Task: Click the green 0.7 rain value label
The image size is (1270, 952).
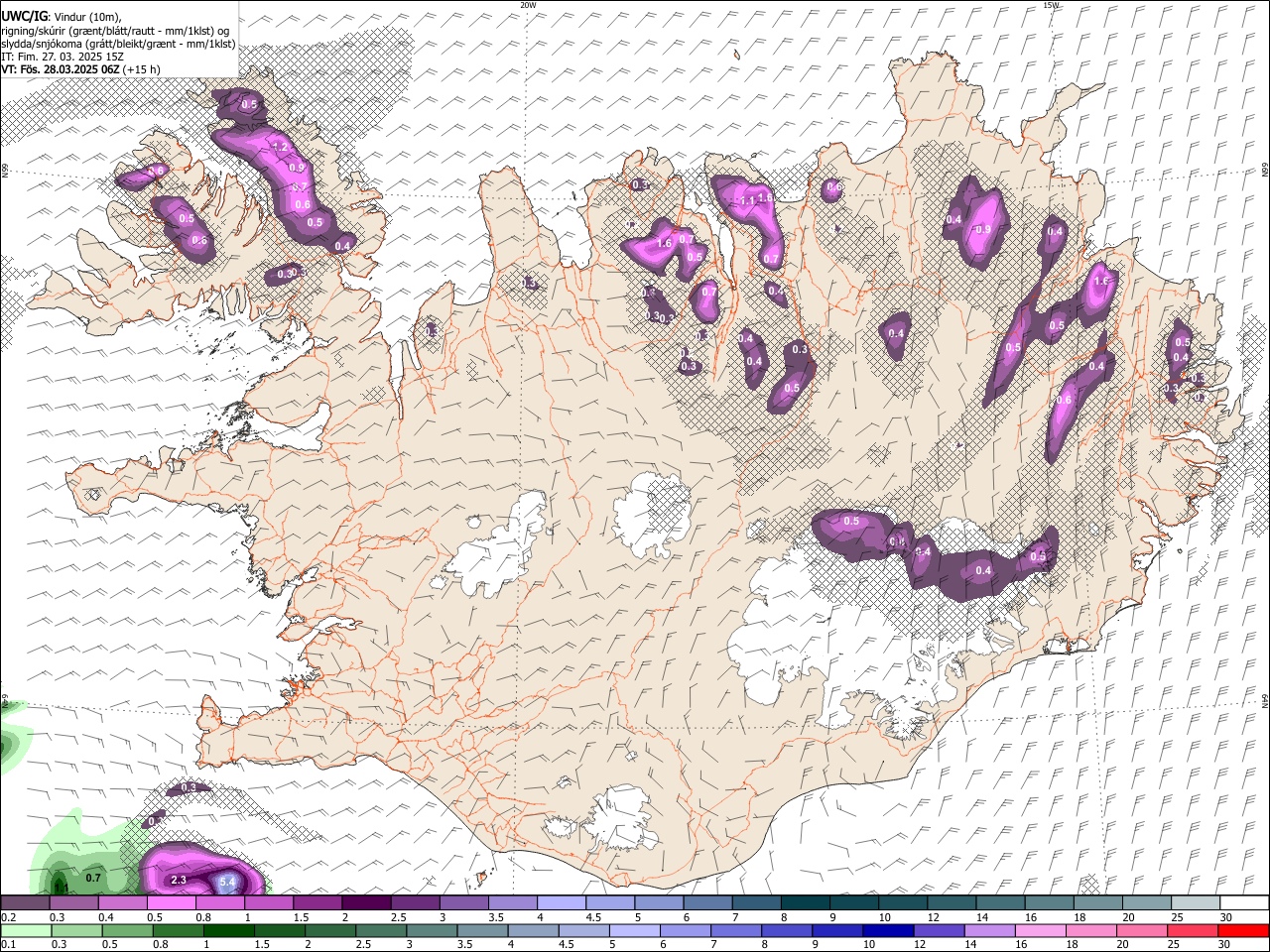Action: [x=93, y=878]
